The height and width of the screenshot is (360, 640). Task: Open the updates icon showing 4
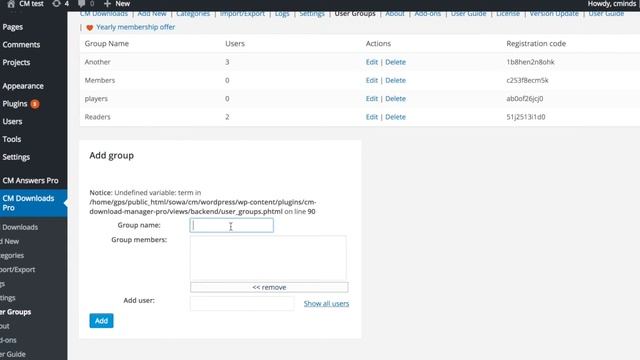[56, 4]
